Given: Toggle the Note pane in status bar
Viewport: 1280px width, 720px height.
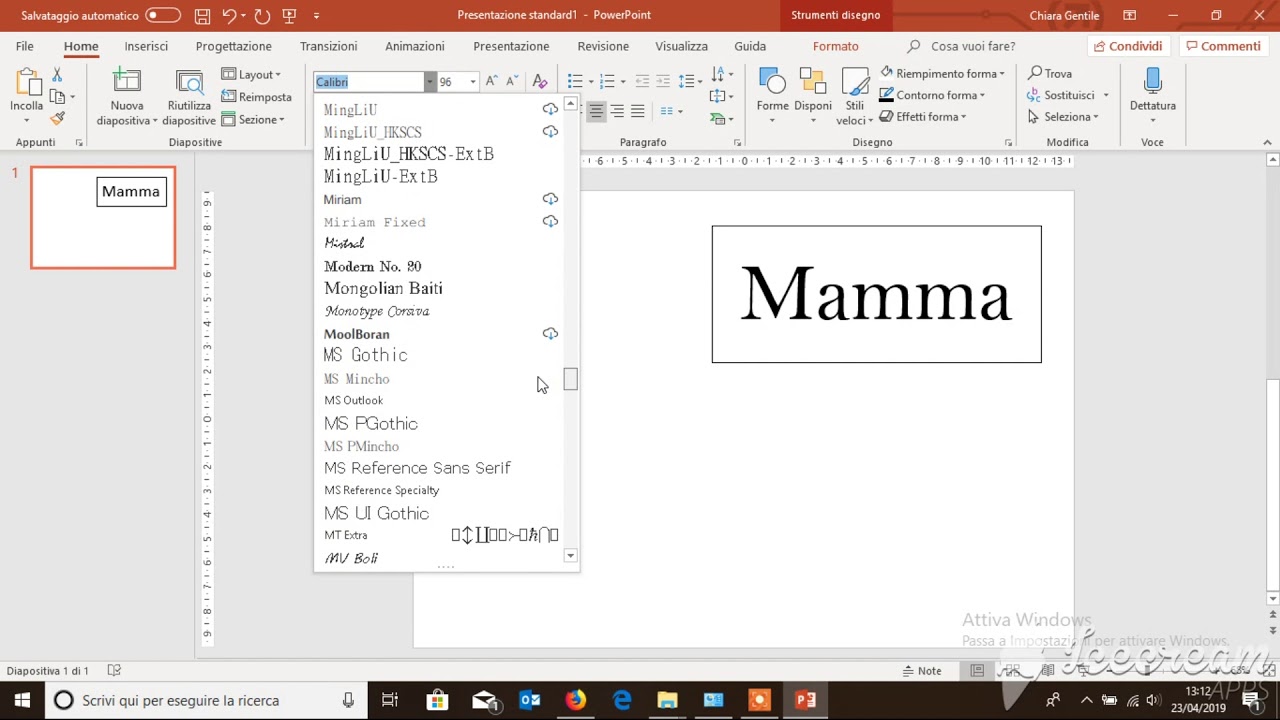Looking at the screenshot, I should click(922, 671).
